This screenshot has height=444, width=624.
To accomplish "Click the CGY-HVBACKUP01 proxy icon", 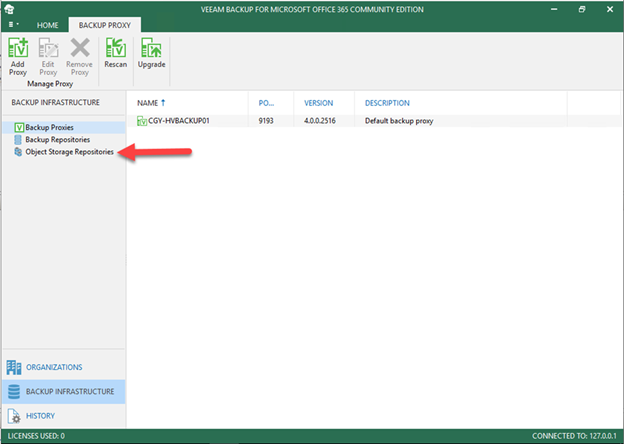I will tap(142, 121).
